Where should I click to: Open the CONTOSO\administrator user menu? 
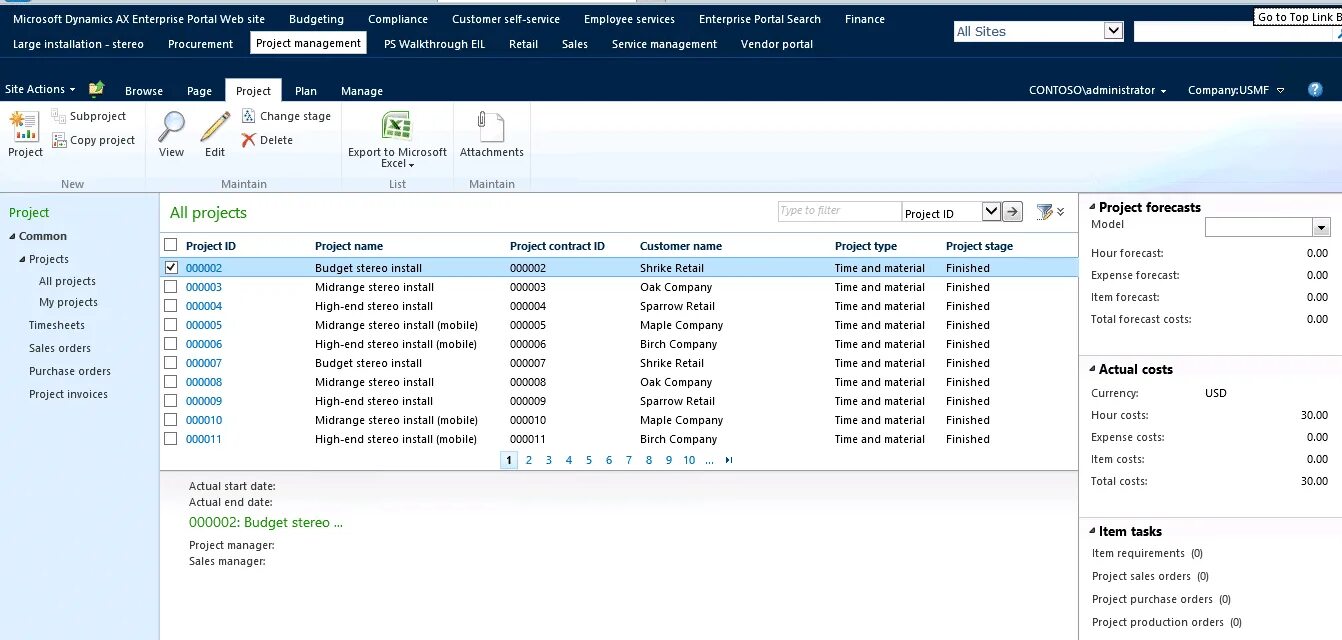[1098, 90]
